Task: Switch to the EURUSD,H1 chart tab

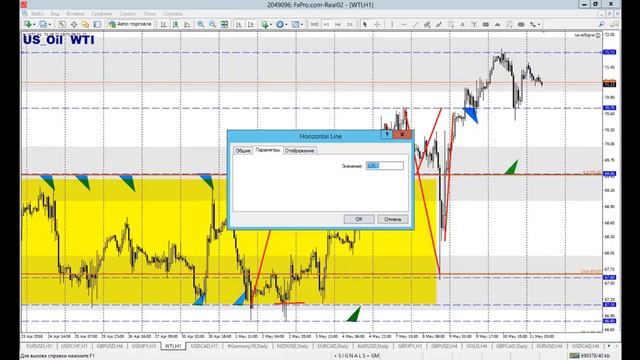Action: point(39,346)
